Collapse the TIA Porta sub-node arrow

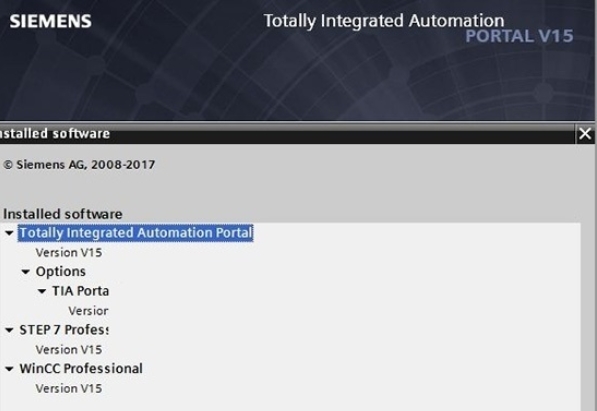point(42,291)
